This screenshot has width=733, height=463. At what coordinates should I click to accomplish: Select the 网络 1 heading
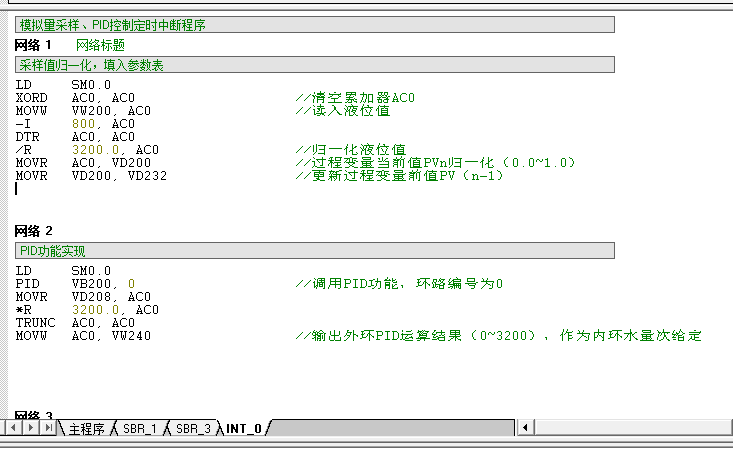point(33,45)
